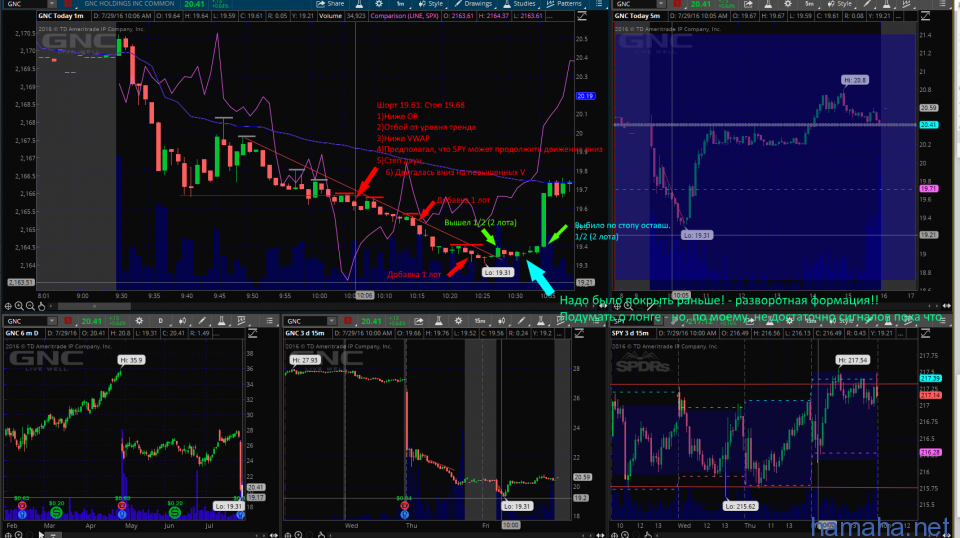This screenshot has height=538, width=960.
Task: Open list menu icon in 6 m D toolbar
Action: point(269,321)
